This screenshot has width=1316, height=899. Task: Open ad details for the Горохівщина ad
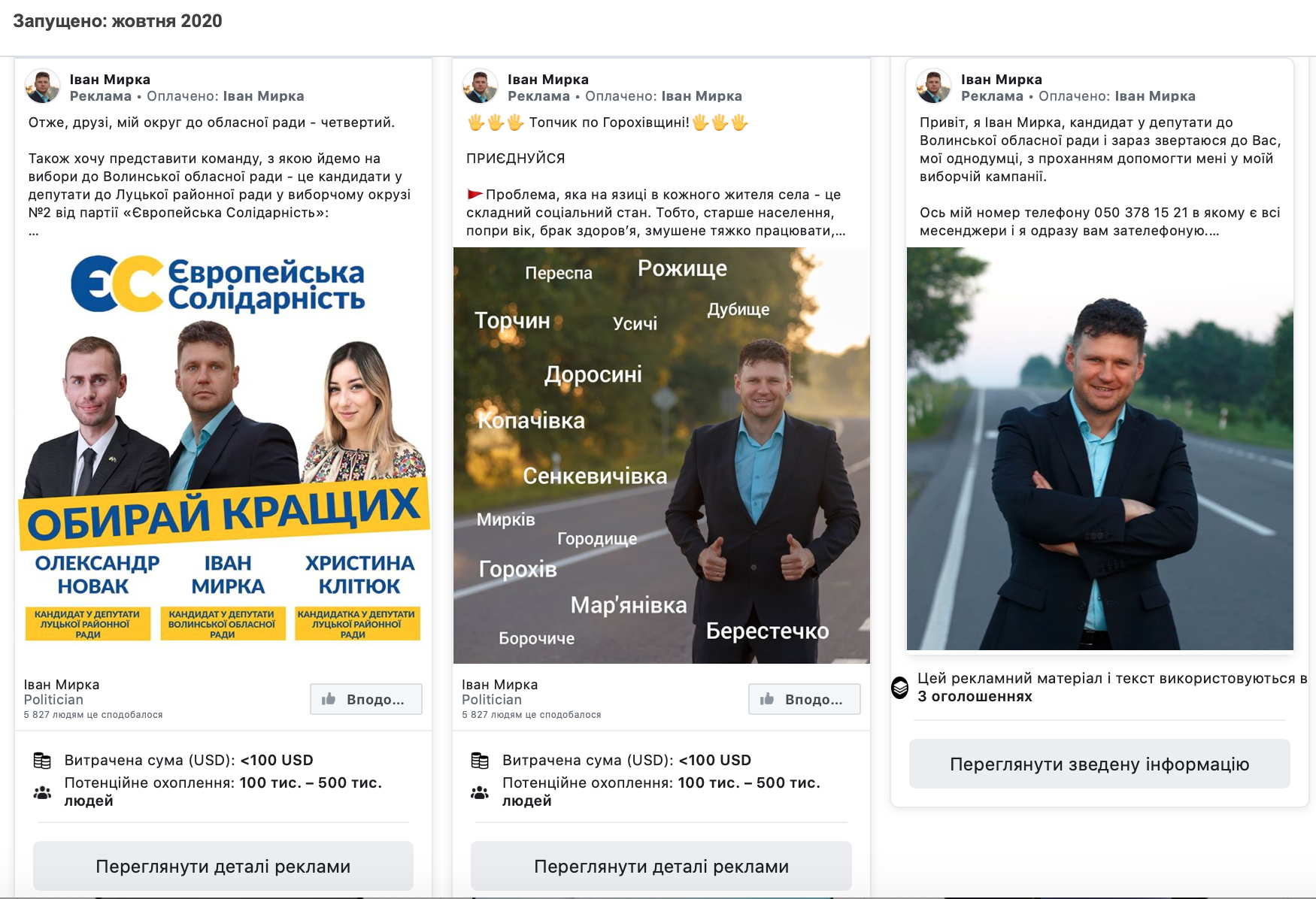[661, 866]
